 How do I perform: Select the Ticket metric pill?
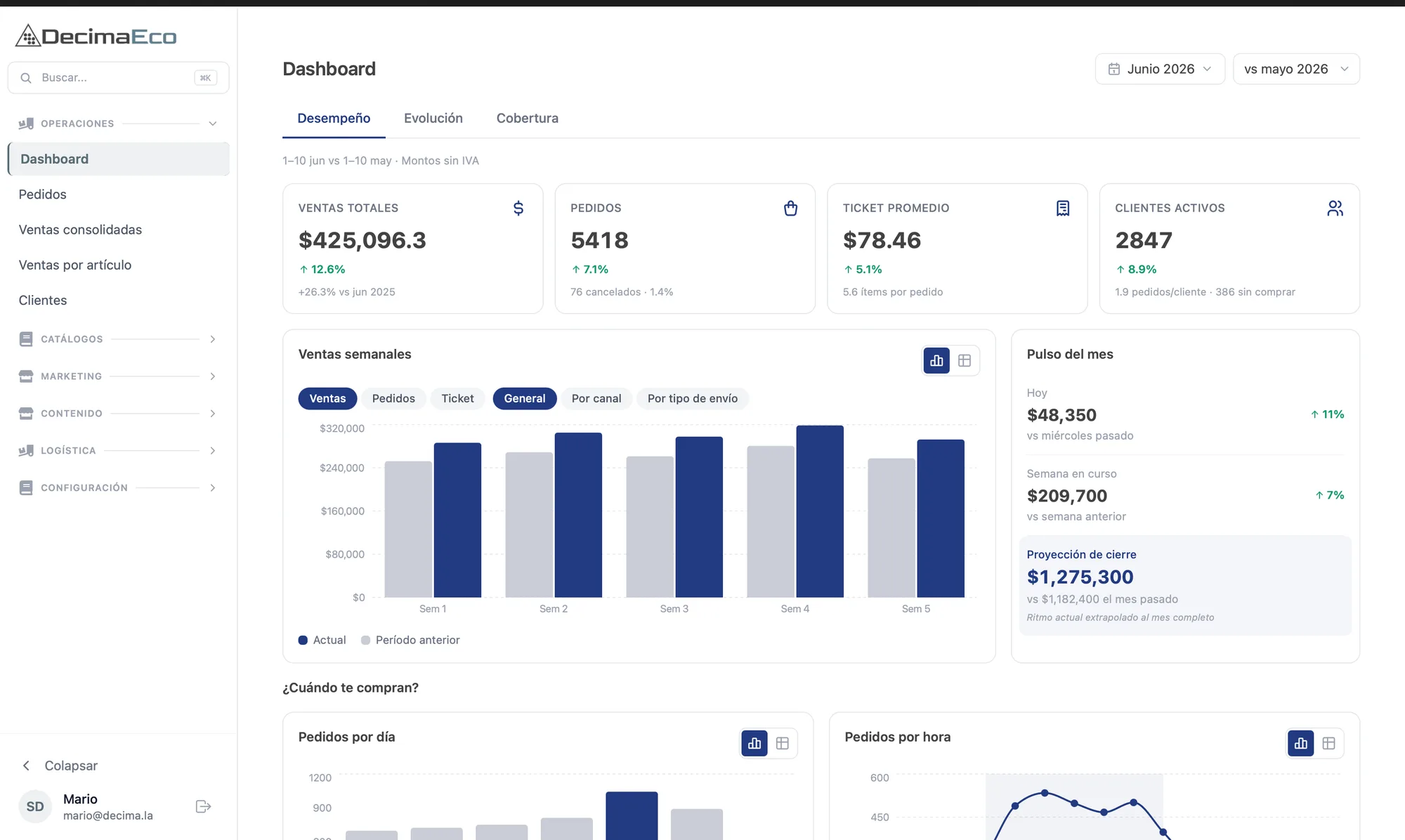457,398
